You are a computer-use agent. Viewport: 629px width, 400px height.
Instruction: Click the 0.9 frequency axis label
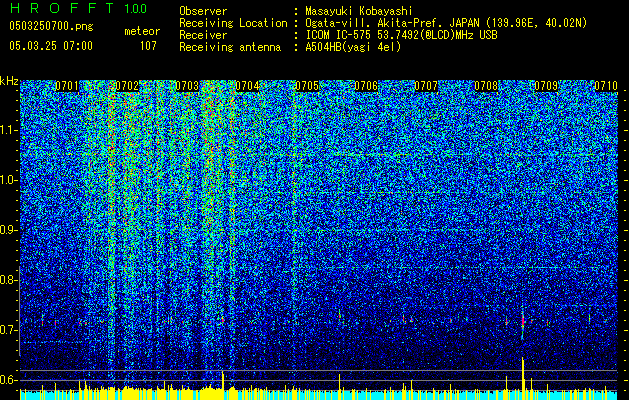click(8, 230)
